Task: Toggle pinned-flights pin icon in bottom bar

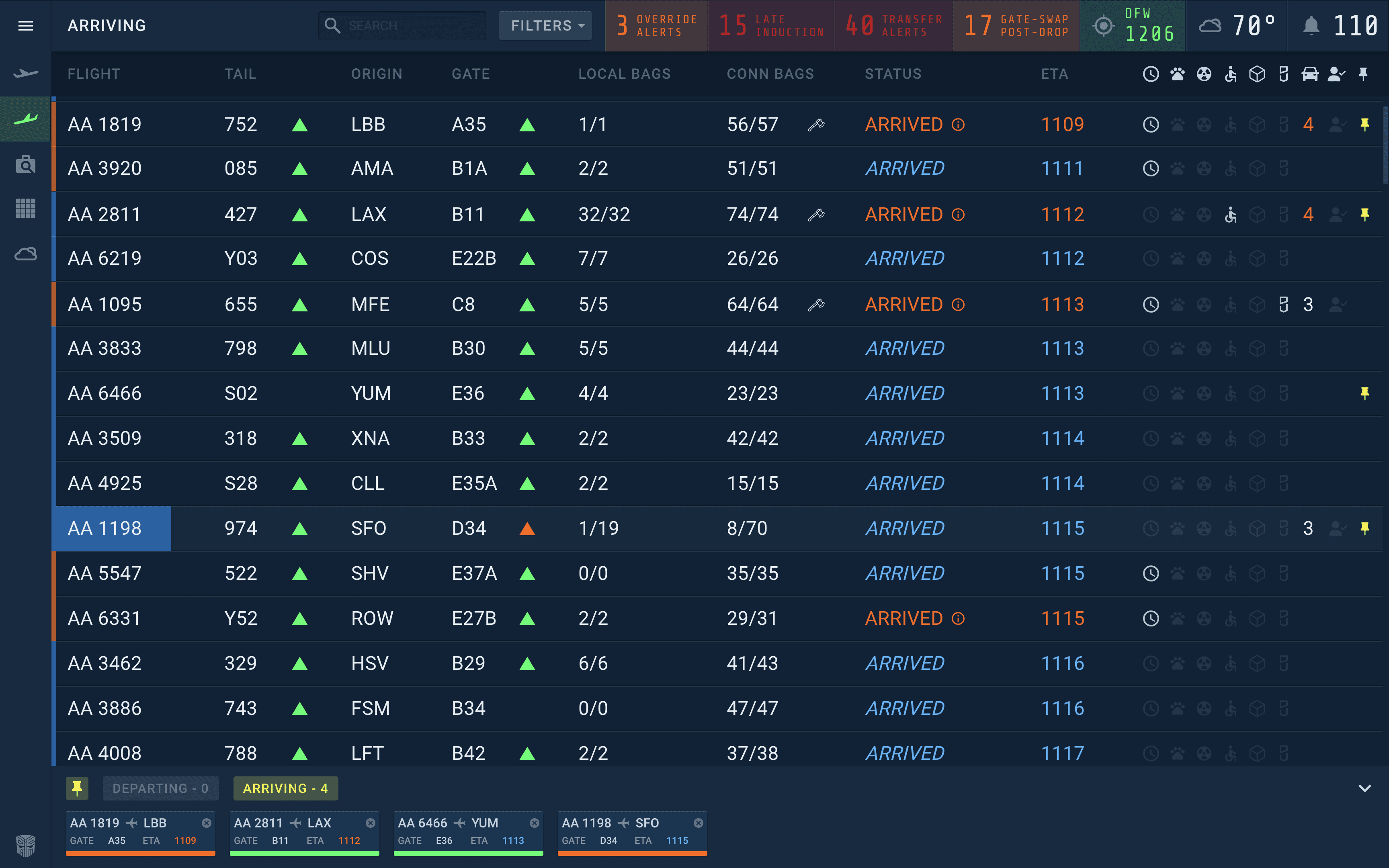Action: click(x=77, y=788)
